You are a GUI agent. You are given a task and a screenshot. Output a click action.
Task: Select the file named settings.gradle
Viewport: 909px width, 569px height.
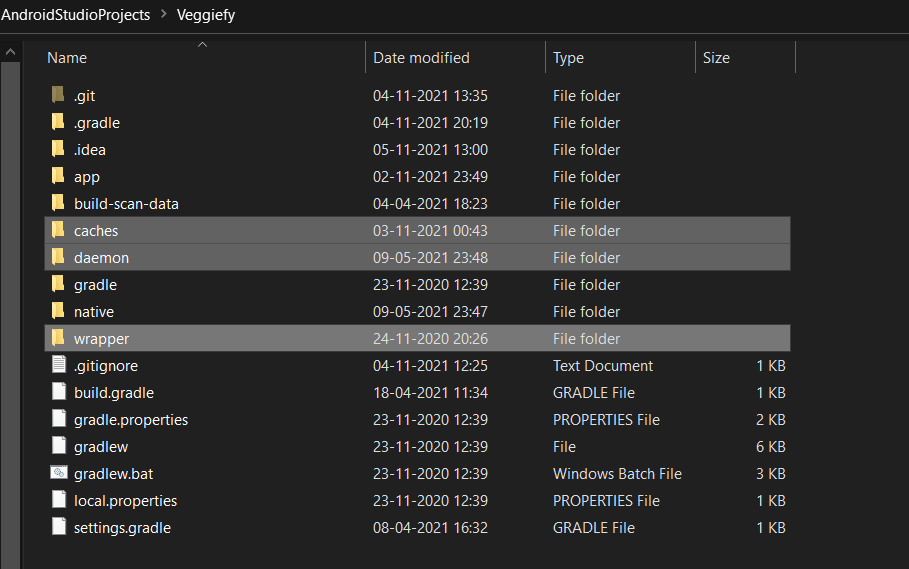tap(122, 528)
